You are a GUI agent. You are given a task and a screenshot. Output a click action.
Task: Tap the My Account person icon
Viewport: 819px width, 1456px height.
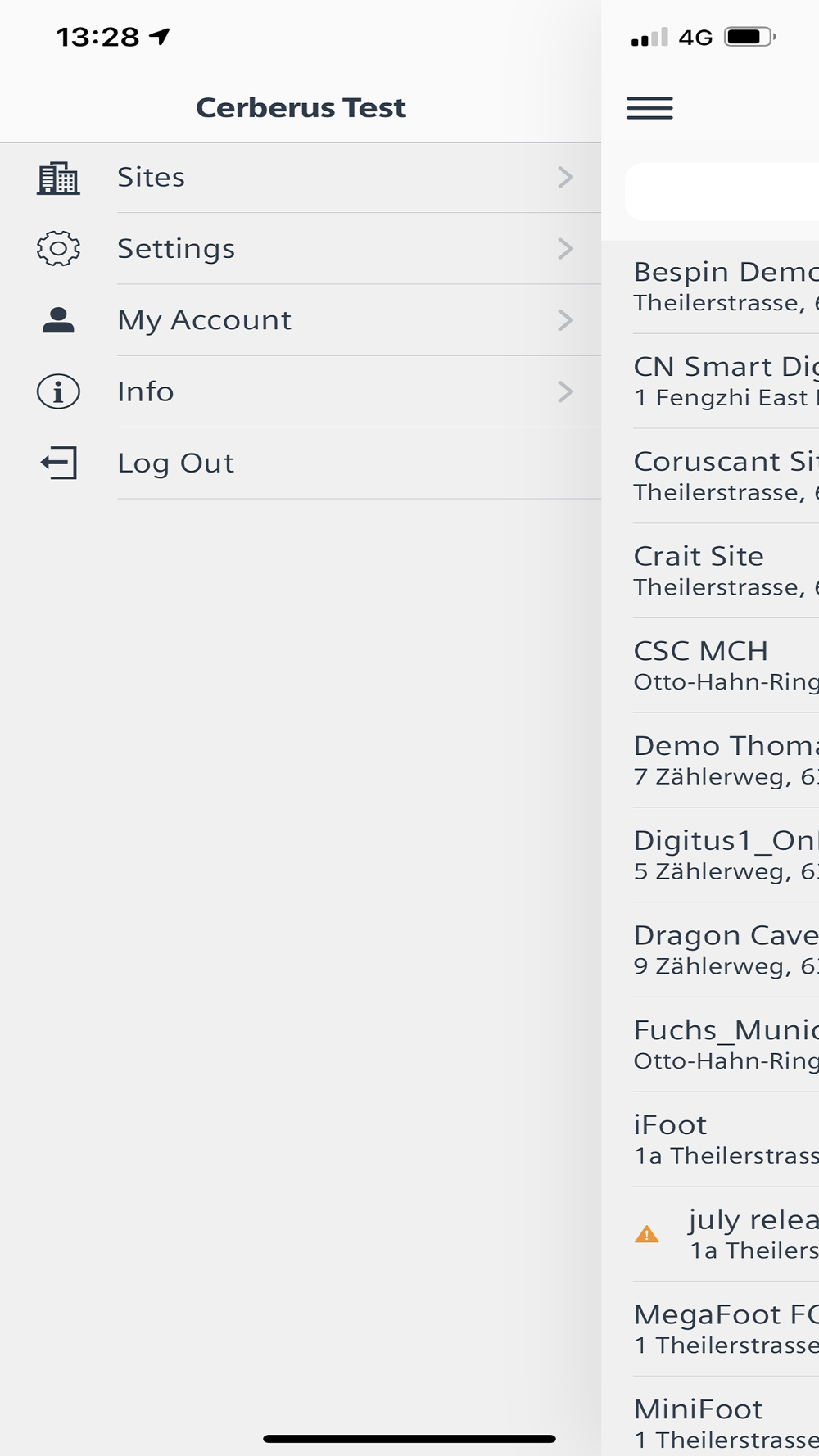tap(58, 320)
